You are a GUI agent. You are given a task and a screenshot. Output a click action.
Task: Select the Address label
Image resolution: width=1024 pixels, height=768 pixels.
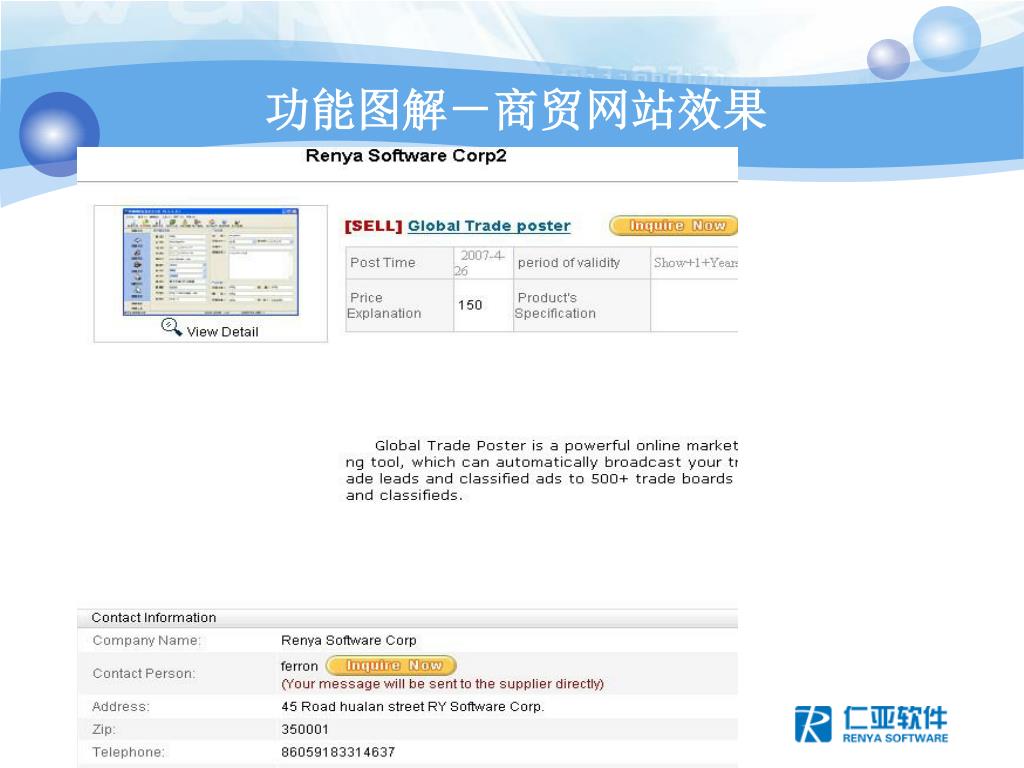(x=121, y=707)
